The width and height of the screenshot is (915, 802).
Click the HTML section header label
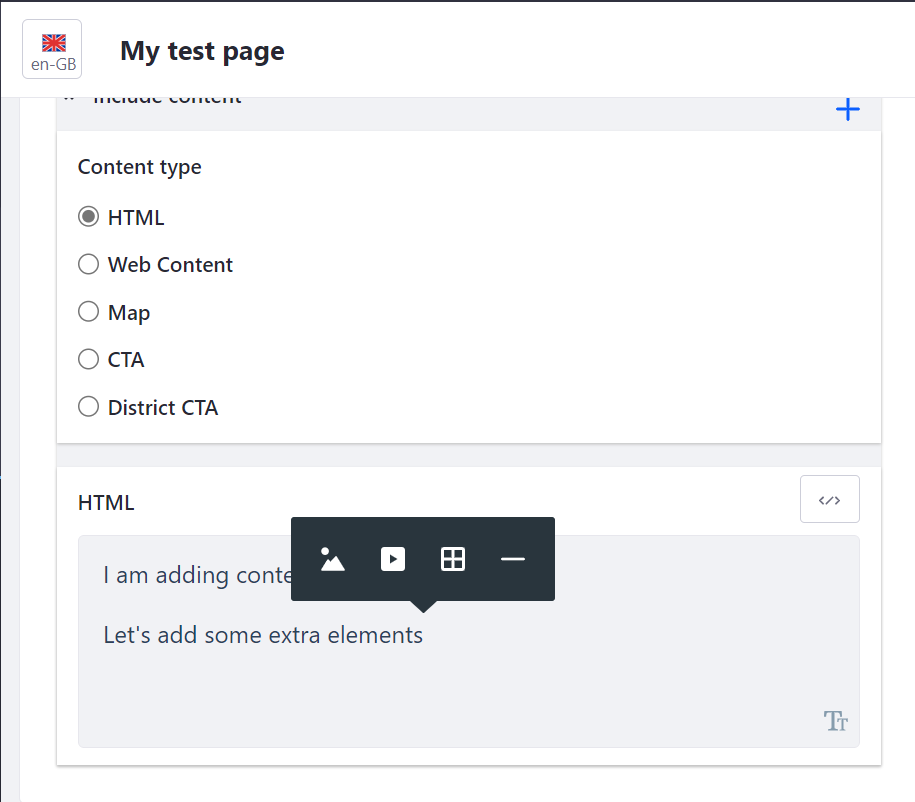point(105,502)
